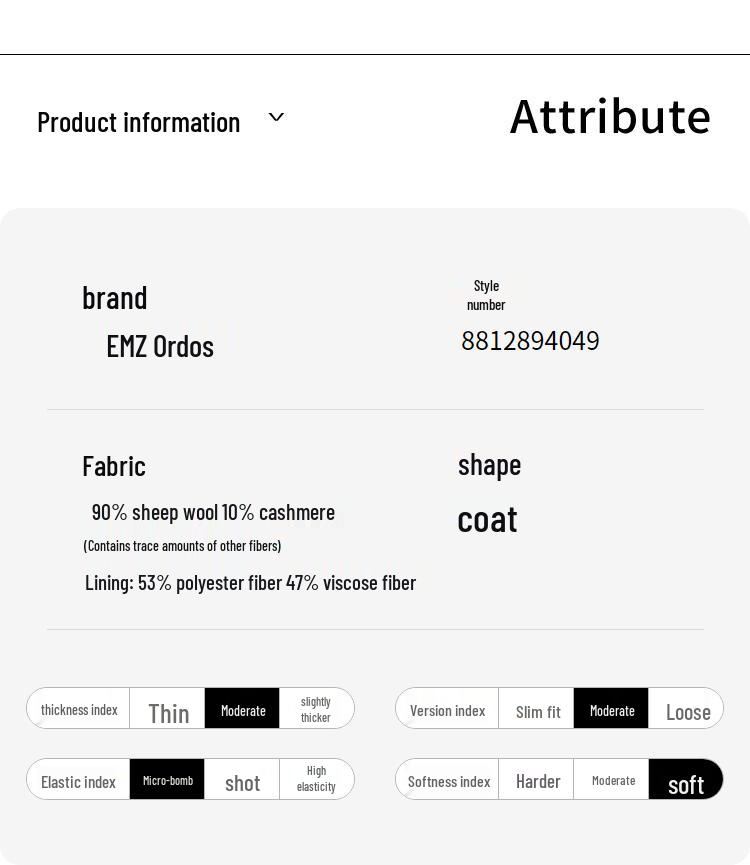Pick Harder softness option
750x865 pixels.
tap(537, 780)
